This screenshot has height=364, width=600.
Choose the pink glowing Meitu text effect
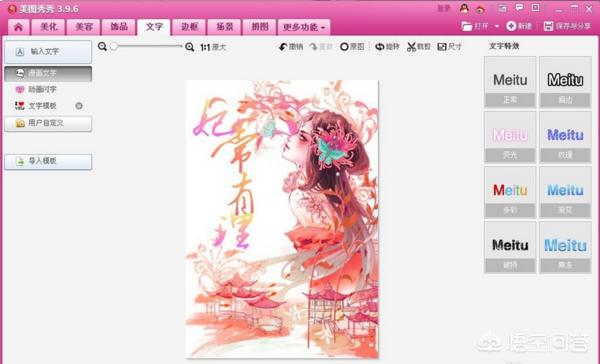click(510, 137)
